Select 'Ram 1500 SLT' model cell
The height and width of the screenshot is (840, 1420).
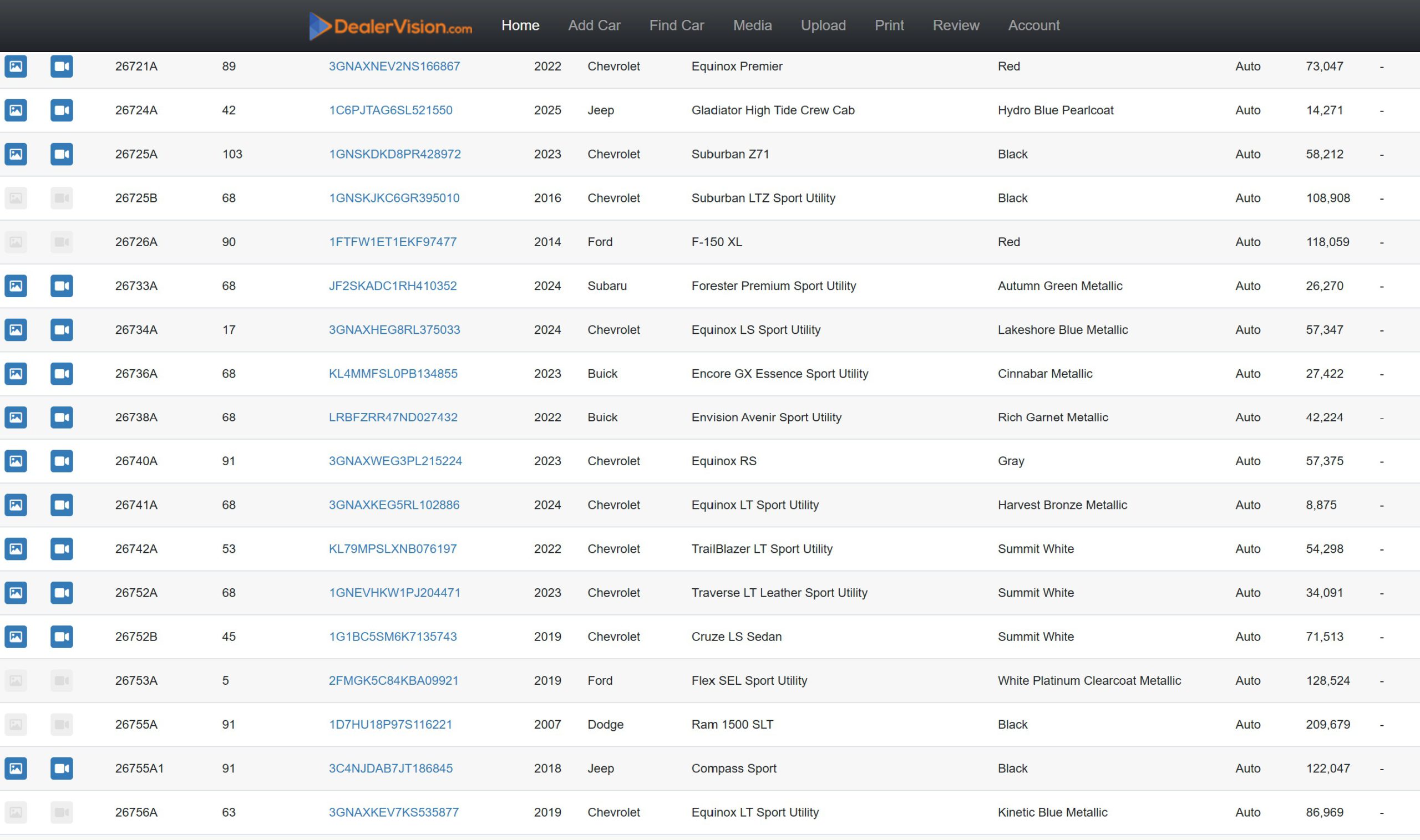coord(732,724)
